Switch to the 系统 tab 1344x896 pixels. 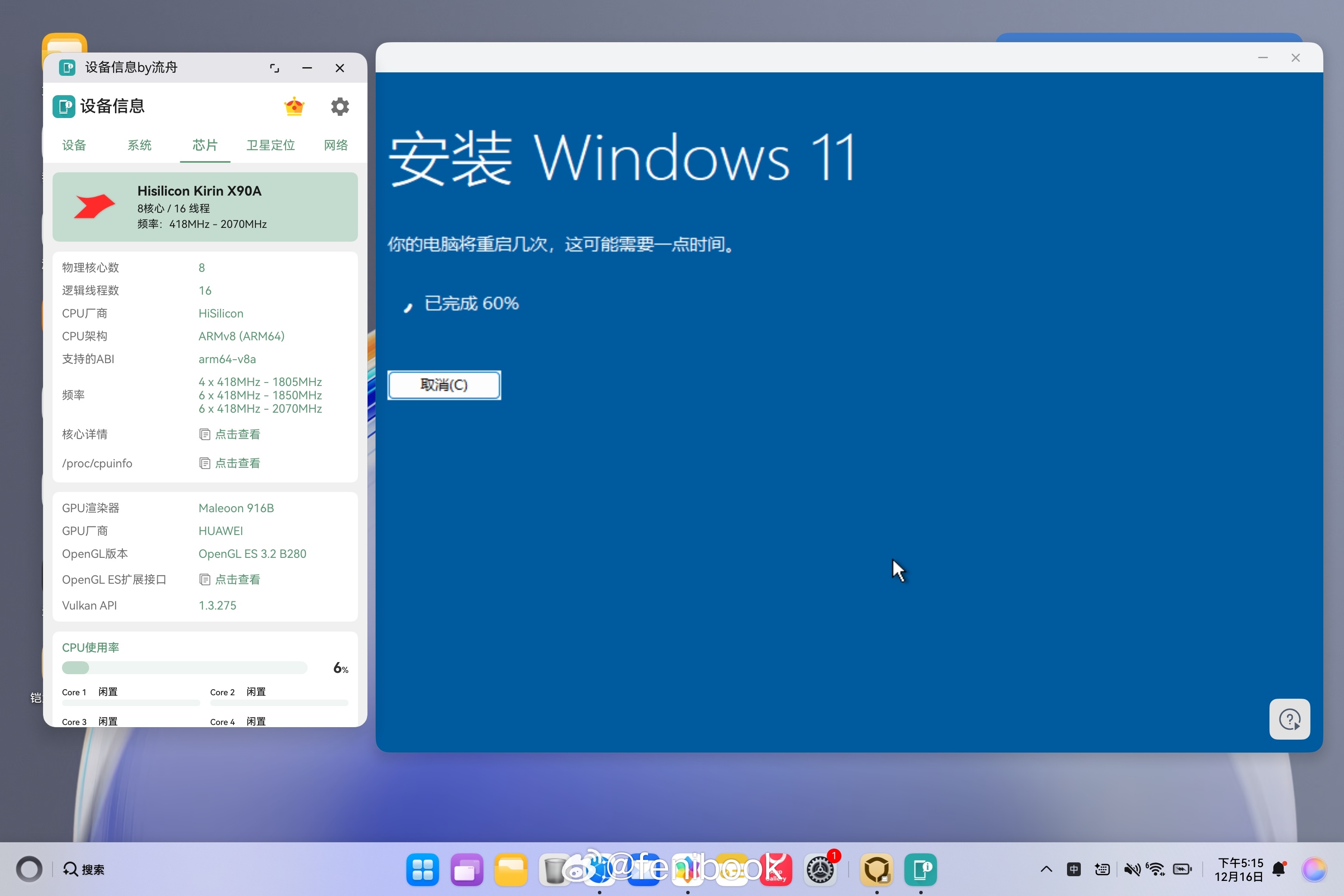tap(139, 145)
